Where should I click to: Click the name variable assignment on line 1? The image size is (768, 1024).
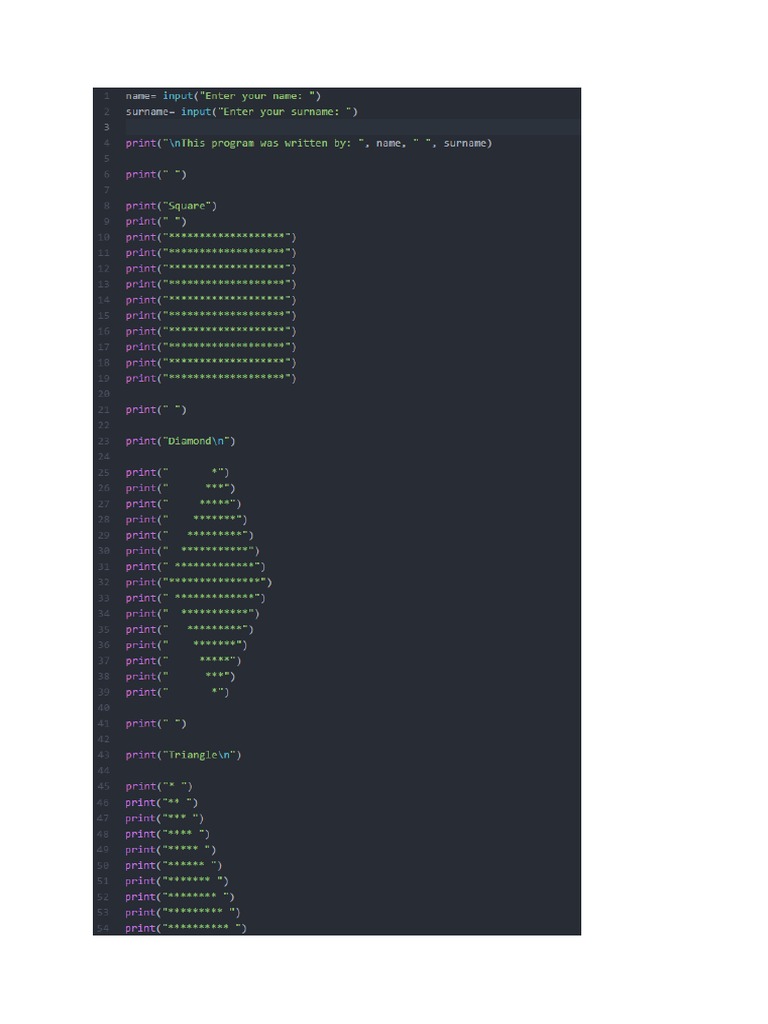140,96
